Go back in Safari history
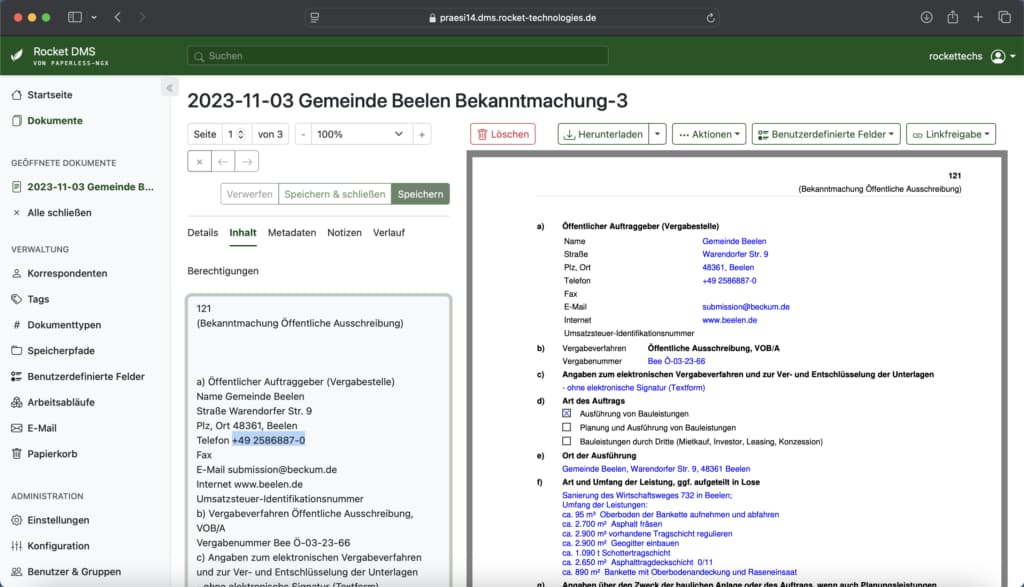Image resolution: width=1024 pixels, height=587 pixels. (x=118, y=18)
